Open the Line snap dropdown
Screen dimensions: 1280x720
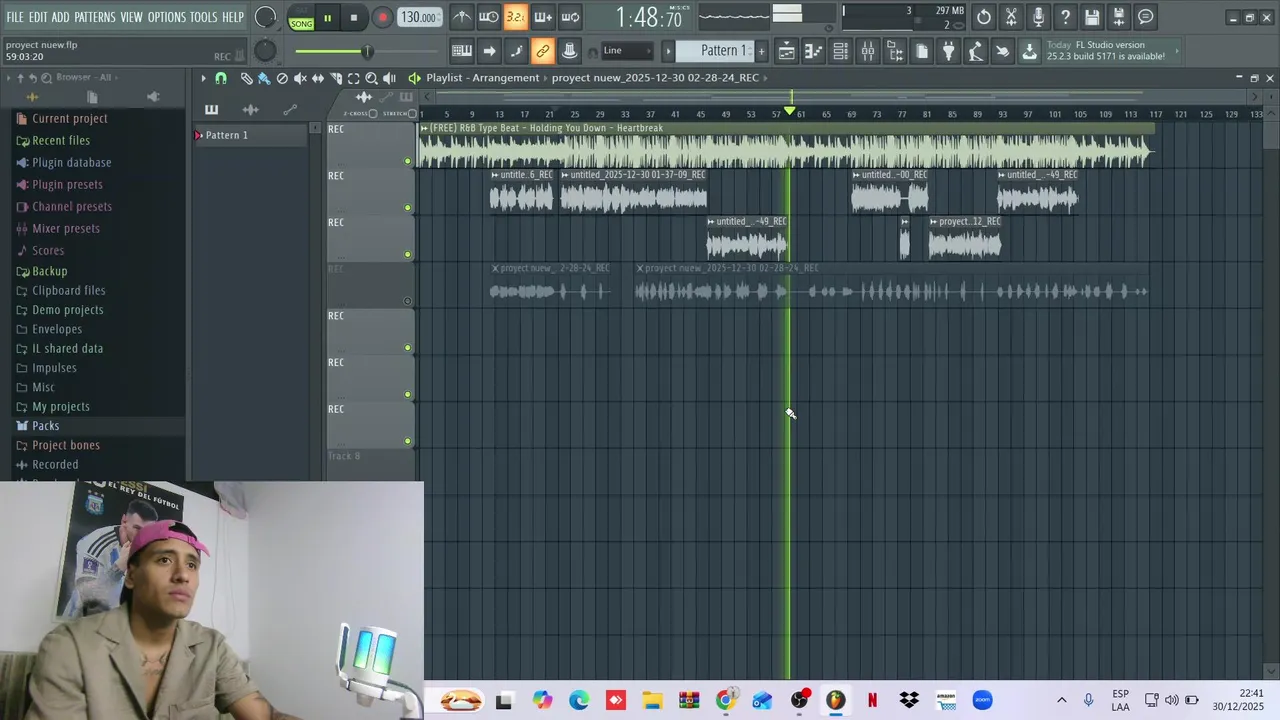tap(627, 51)
